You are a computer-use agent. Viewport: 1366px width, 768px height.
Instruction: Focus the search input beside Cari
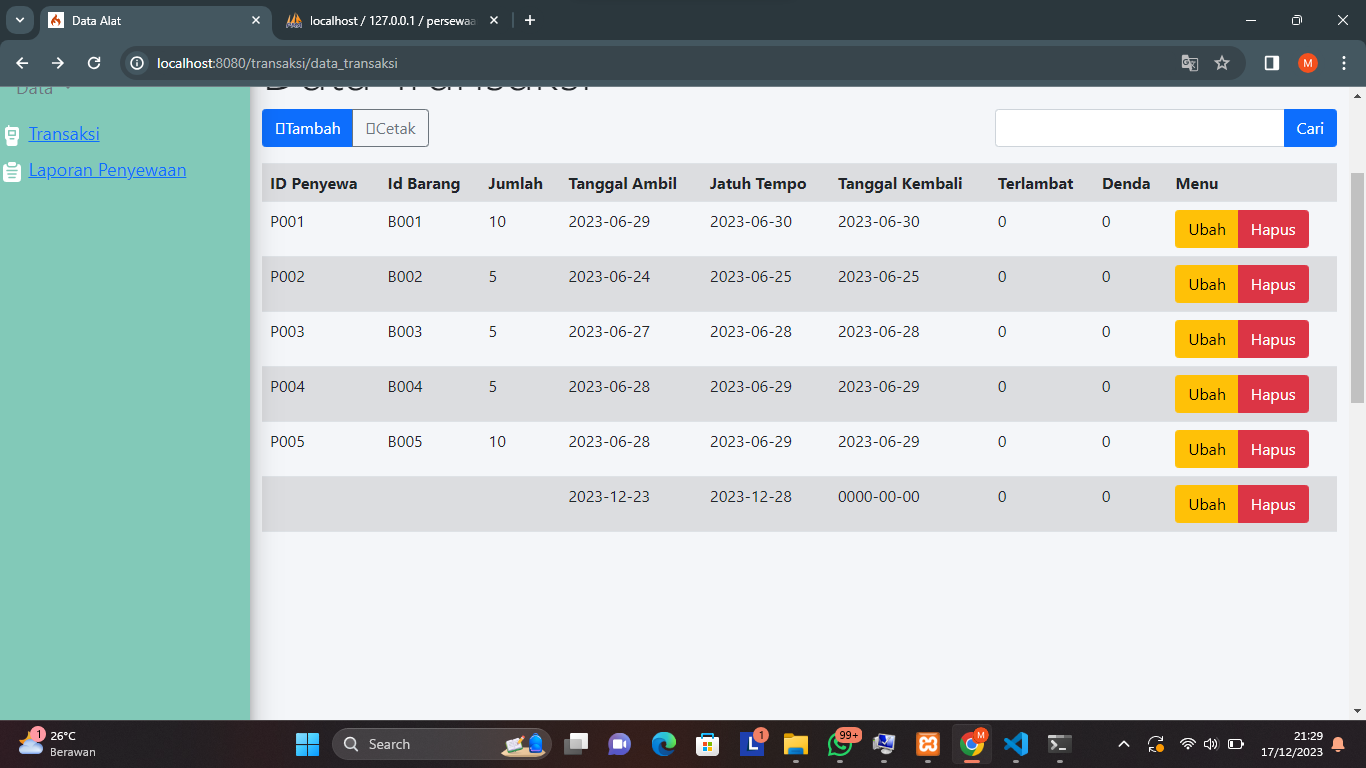pyautogui.click(x=1139, y=128)
